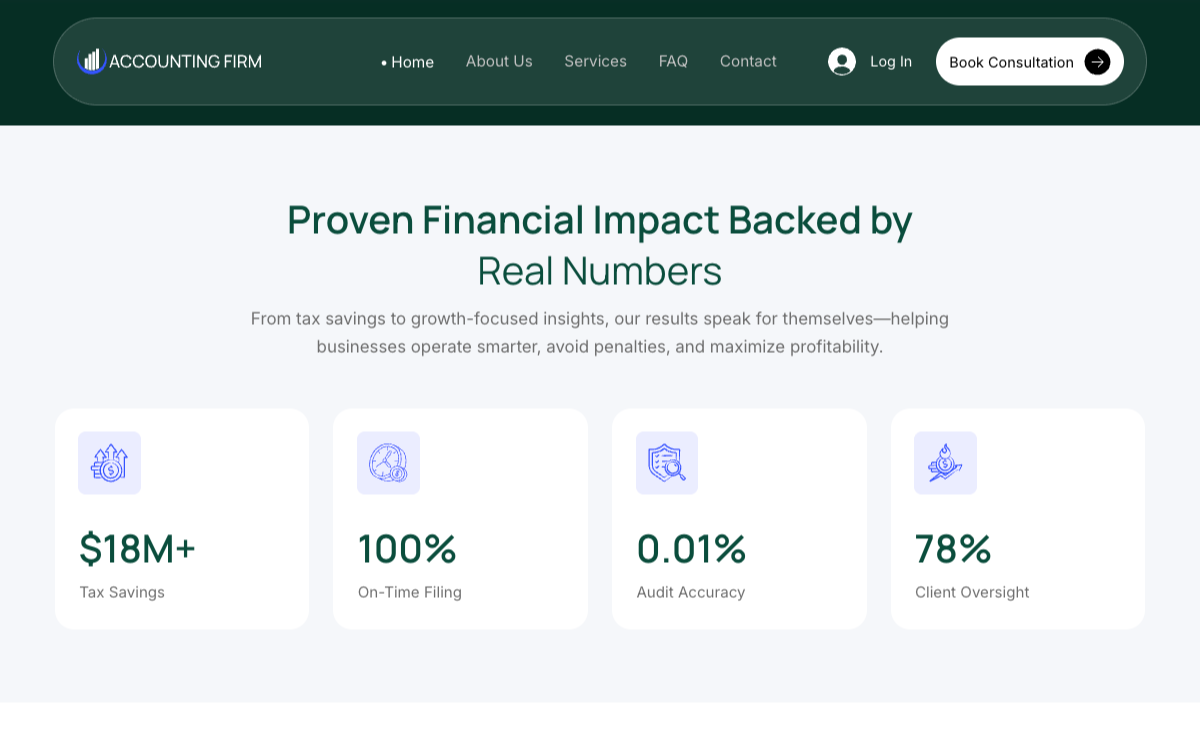
Task: Click the Log In link
Action: click(893, 61)
